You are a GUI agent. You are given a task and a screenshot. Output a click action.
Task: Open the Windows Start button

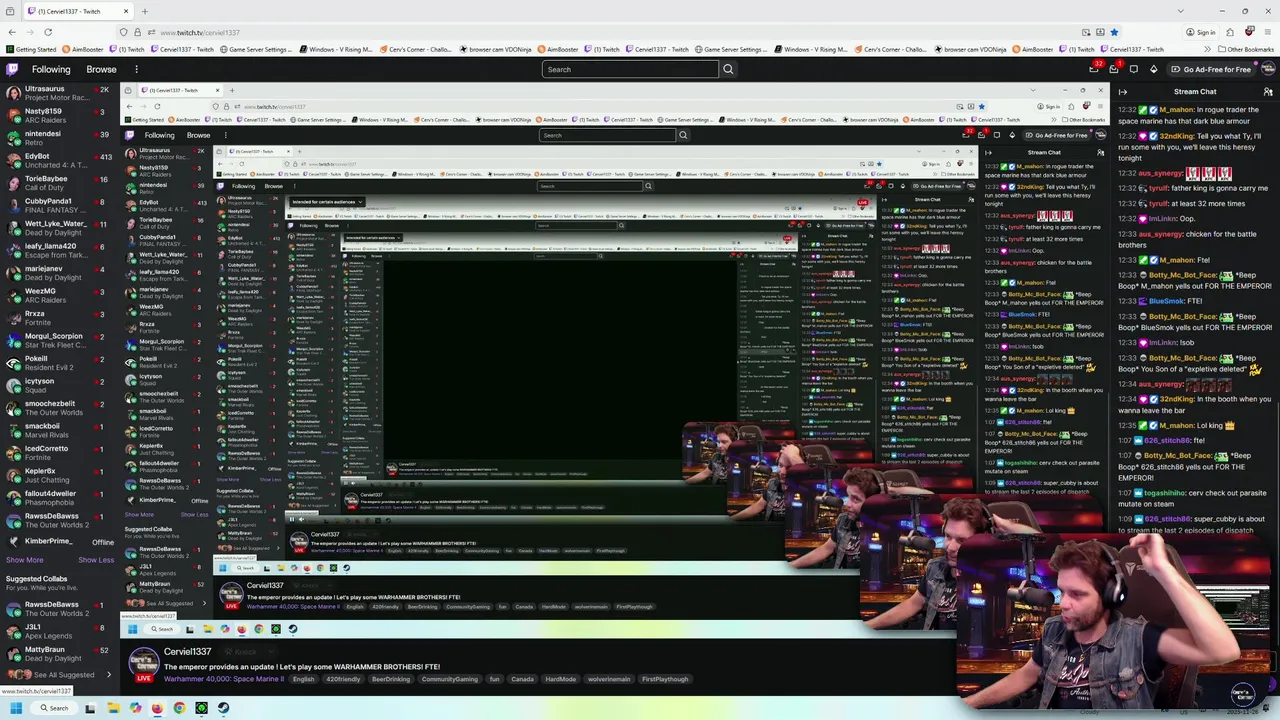click(x=15, y=708)
